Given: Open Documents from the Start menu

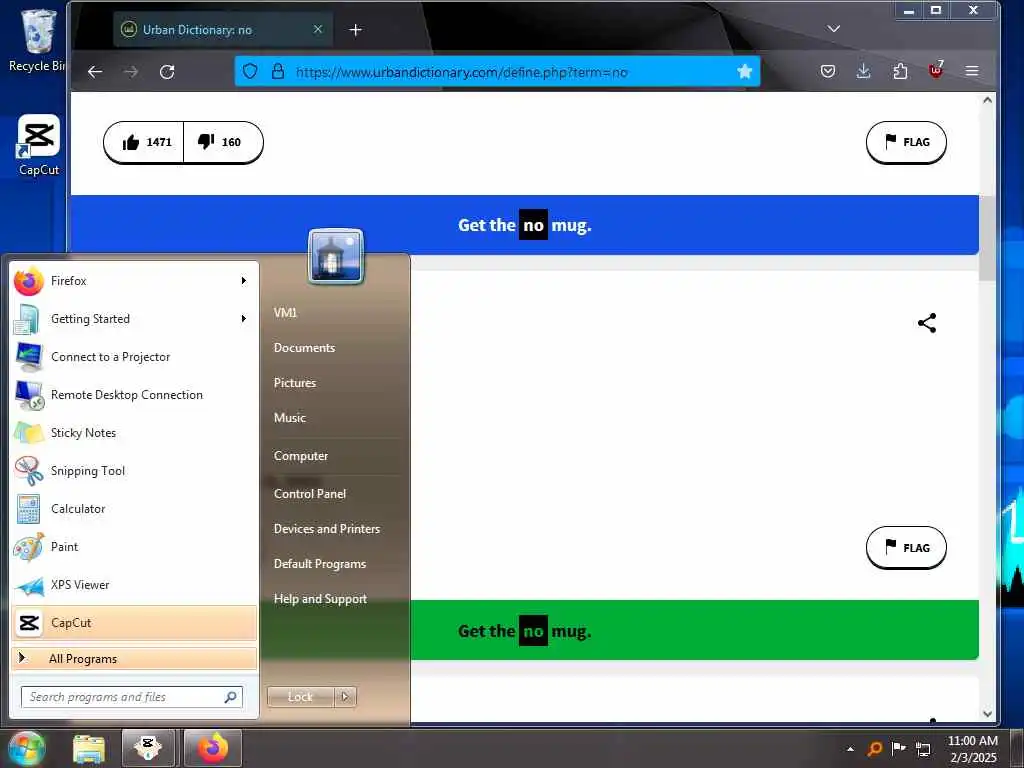Looking at the screenshot, I should tap(304, 347).
